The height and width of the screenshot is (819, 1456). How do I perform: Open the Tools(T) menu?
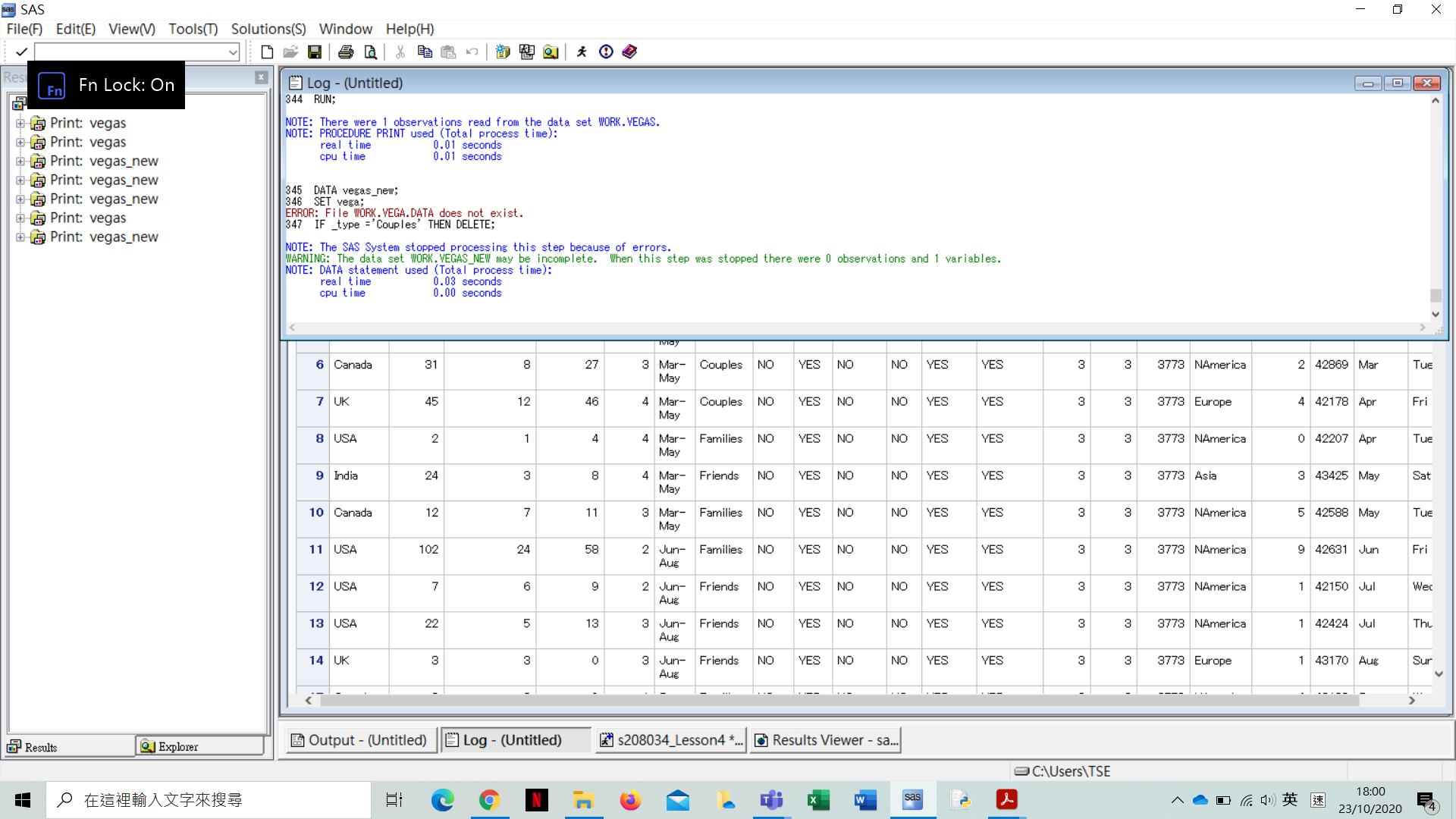[x=193, y=29]
